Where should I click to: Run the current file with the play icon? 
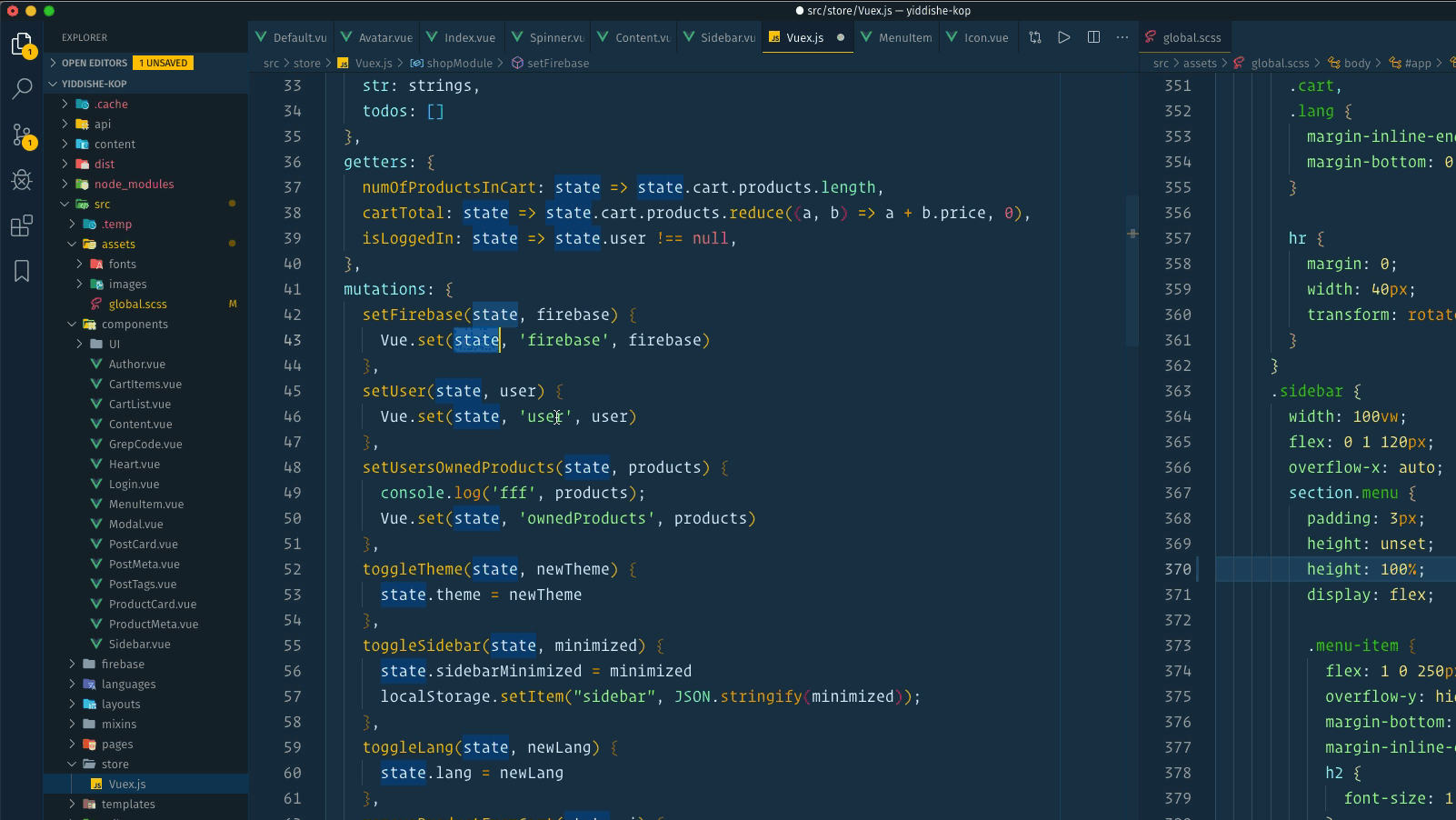(x=1063, y=37)
